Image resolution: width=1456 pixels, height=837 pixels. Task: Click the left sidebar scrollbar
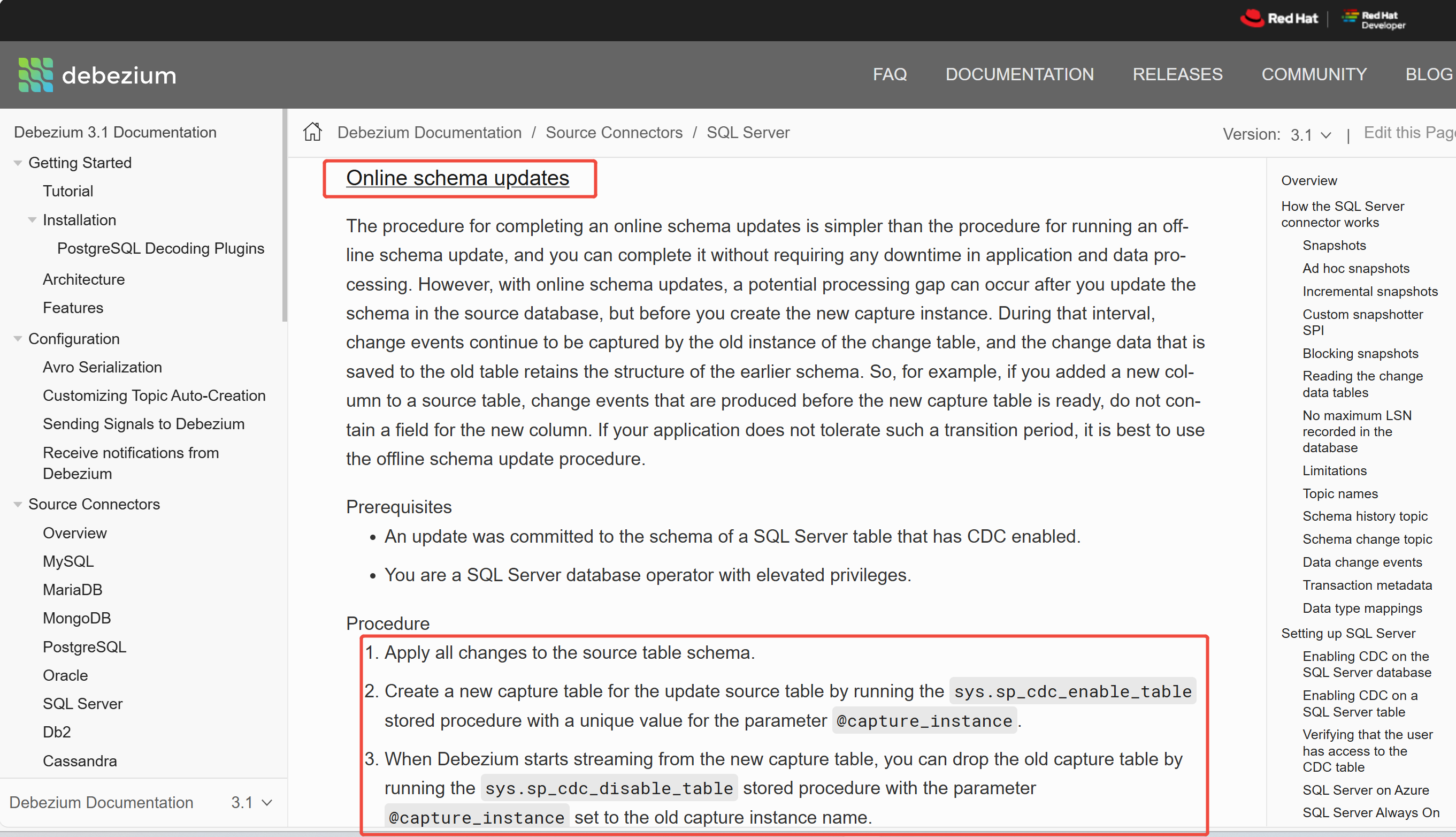coord(285,216)
